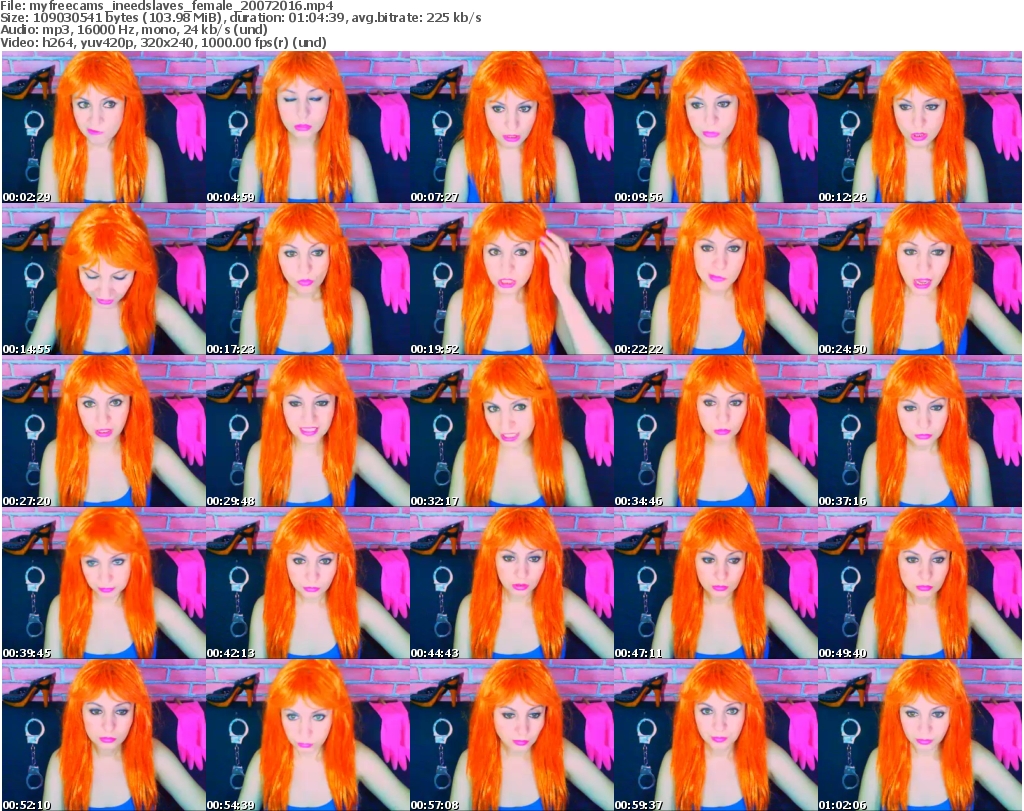
Task: Select the thumbnail stamped 00:12:26
Action: coord(920,127)
